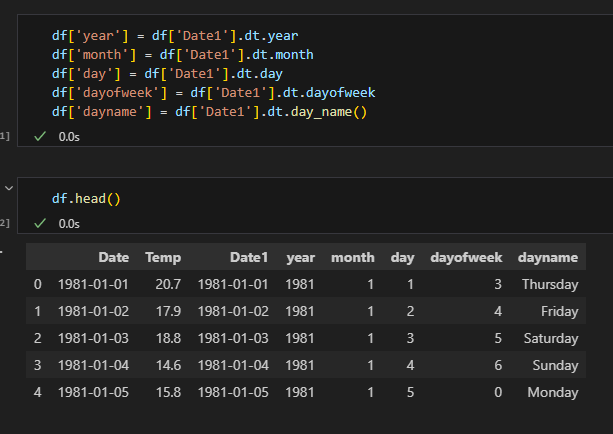
Task: Click the green success checkmark under df.head()
Action: pos(40,223)
